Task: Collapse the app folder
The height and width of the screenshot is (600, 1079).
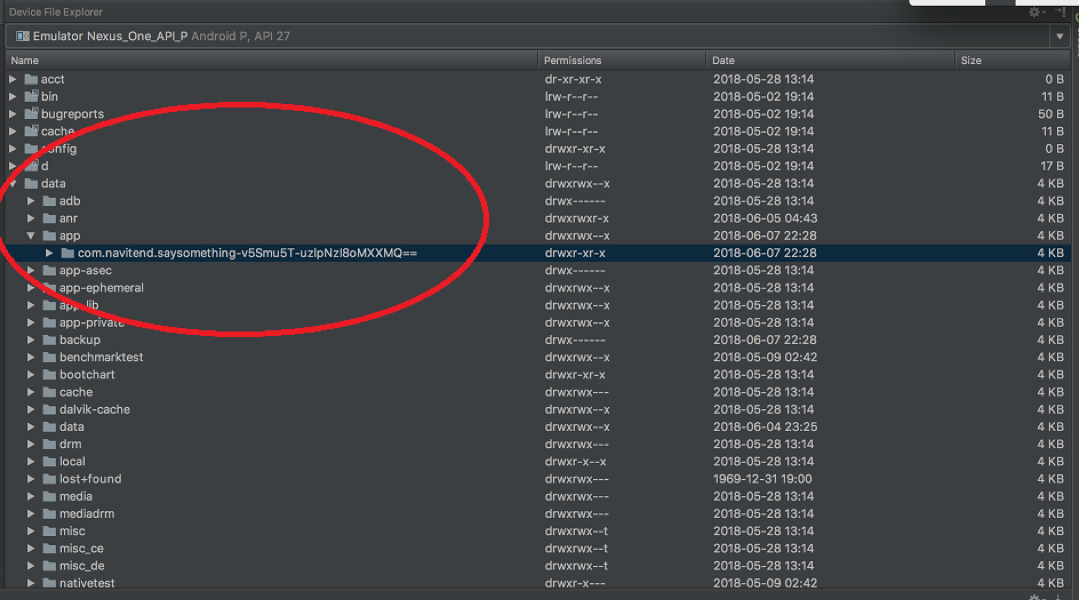Action: (31, 236)
